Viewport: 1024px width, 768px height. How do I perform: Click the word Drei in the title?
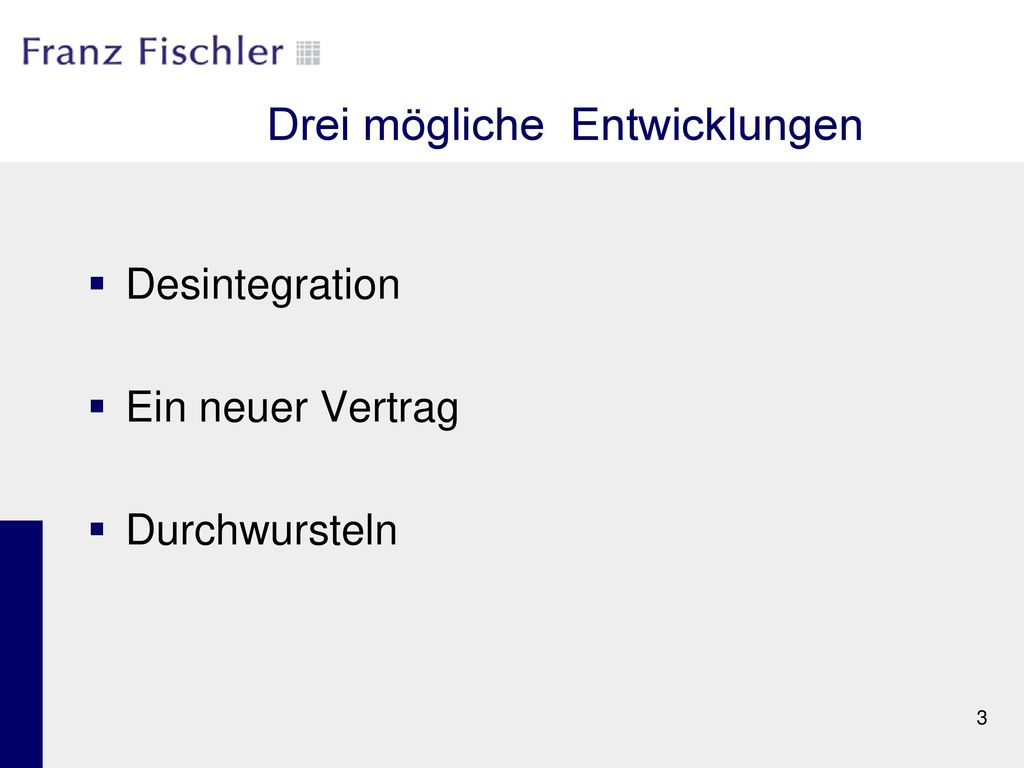tap(308, 124)
